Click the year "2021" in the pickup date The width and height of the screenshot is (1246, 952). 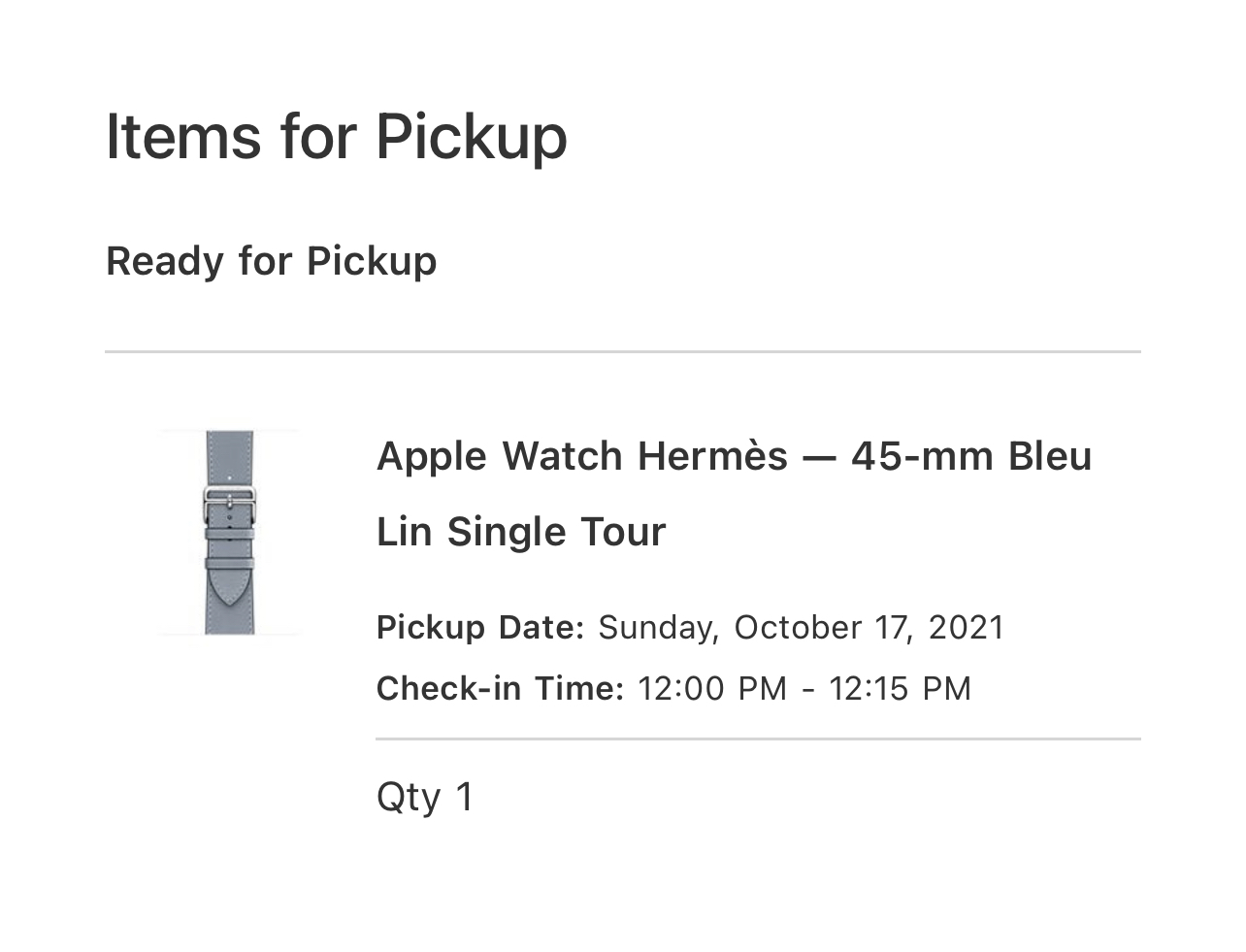(967, 627)
